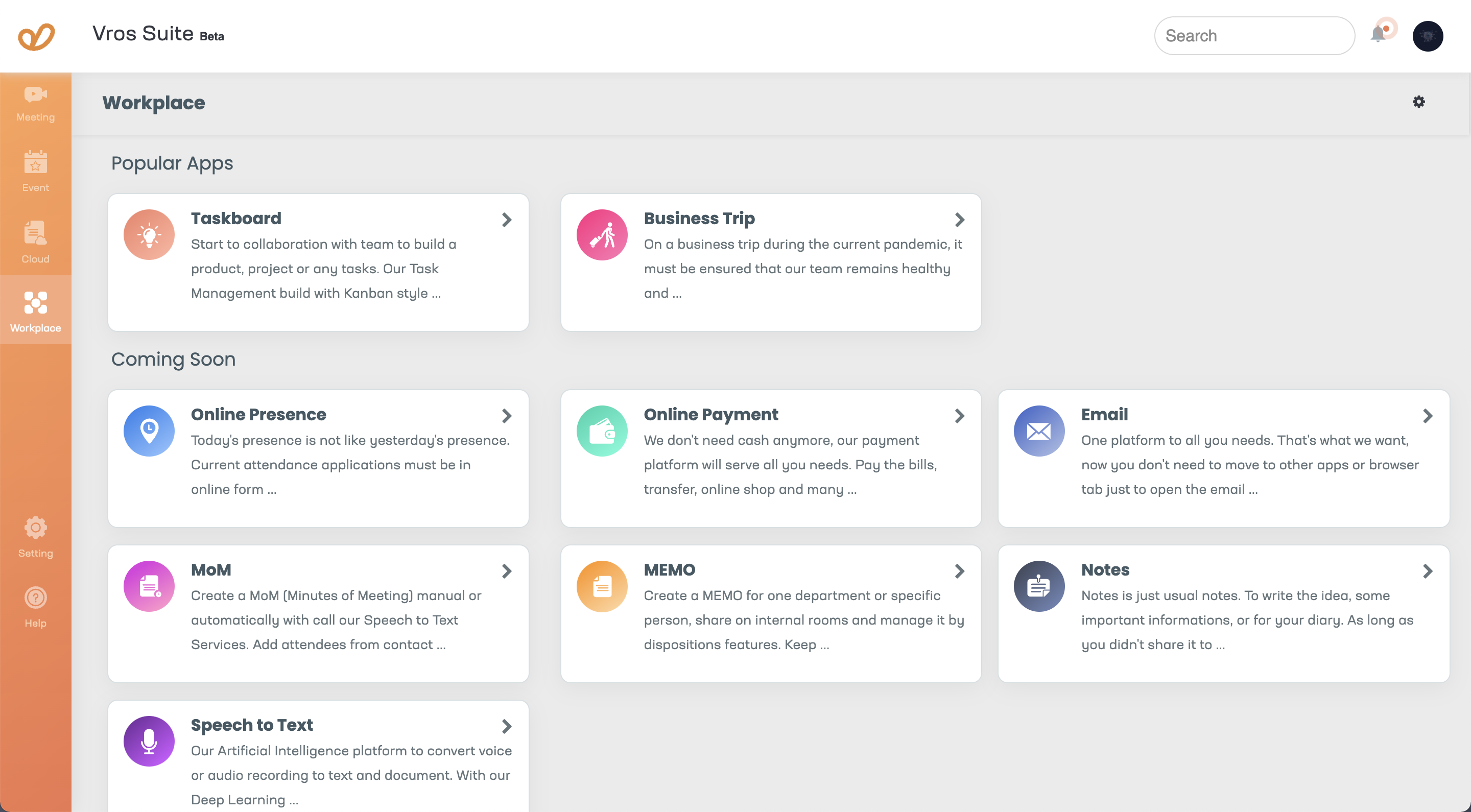Click the MoM document icon
Viewport: 1471px width, 812px height.
(149, 586)
